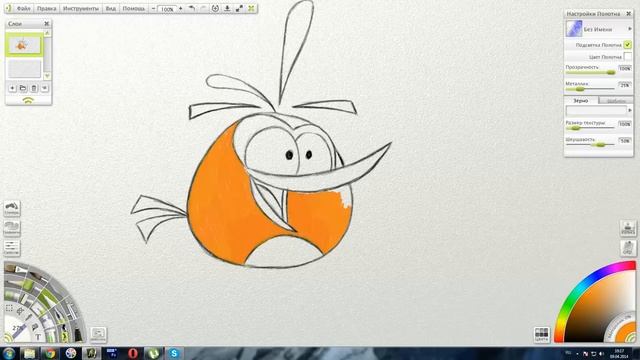The image size is (640, 360).
Task: Toggle the menu bar pin at left edge
Action: pos(9,8)
